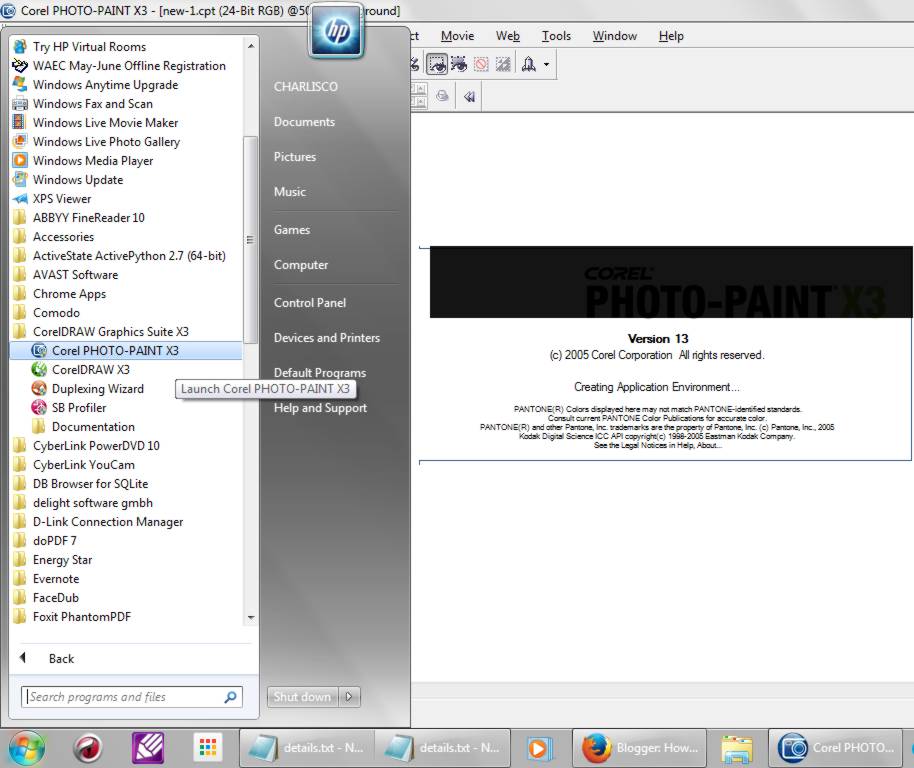This screenshot has width=914, height=768.
Task: Expand the dropdown arrow beside the rocket icon
Action: [546, 64]
